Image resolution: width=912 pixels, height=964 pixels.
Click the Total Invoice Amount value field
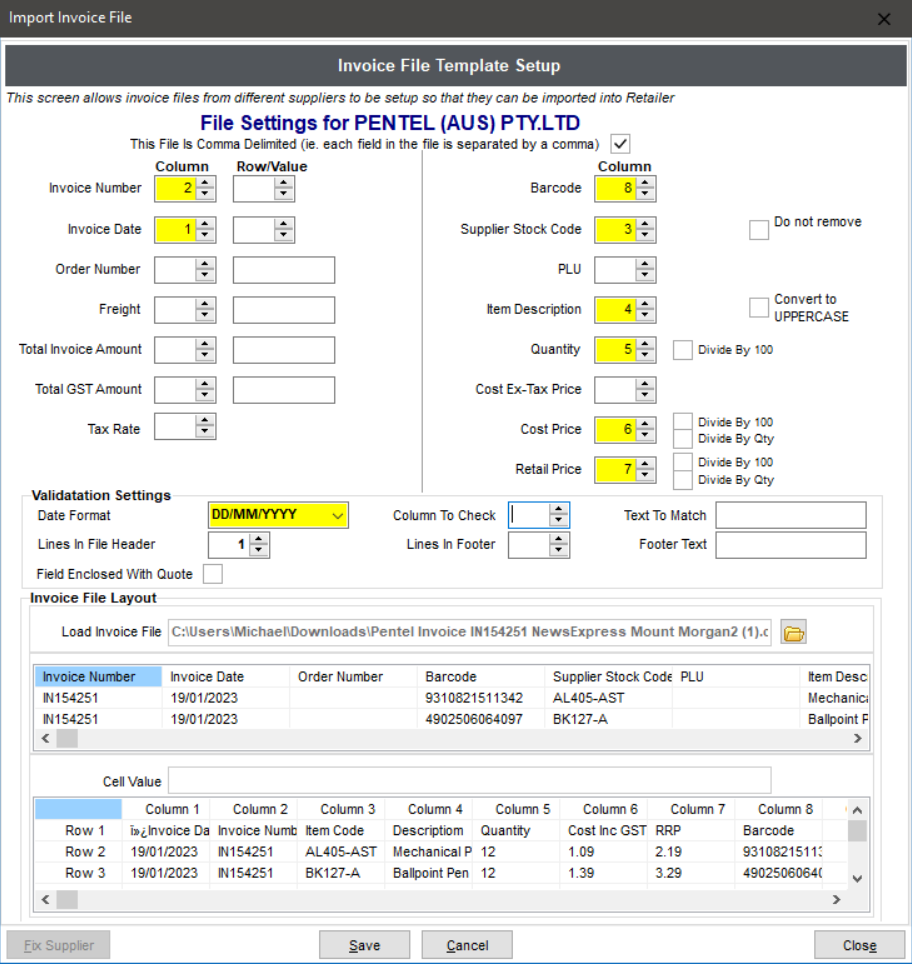click(284, 350)
